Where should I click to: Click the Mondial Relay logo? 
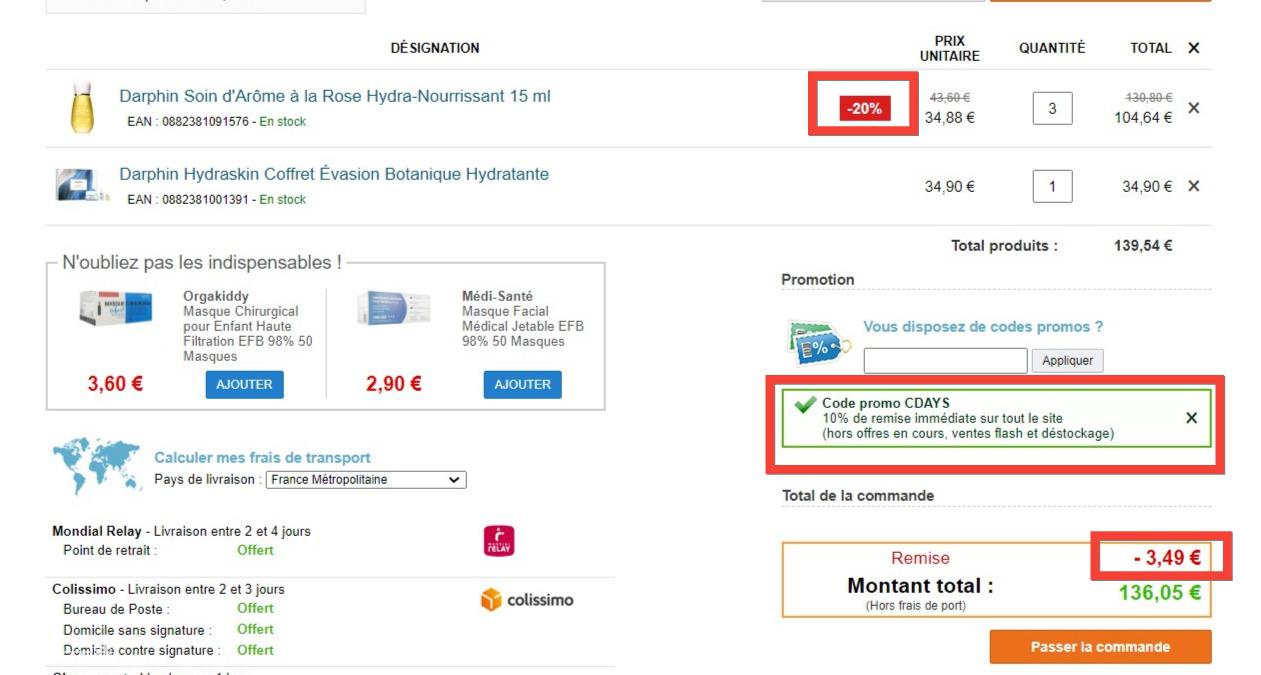[498, 541]
